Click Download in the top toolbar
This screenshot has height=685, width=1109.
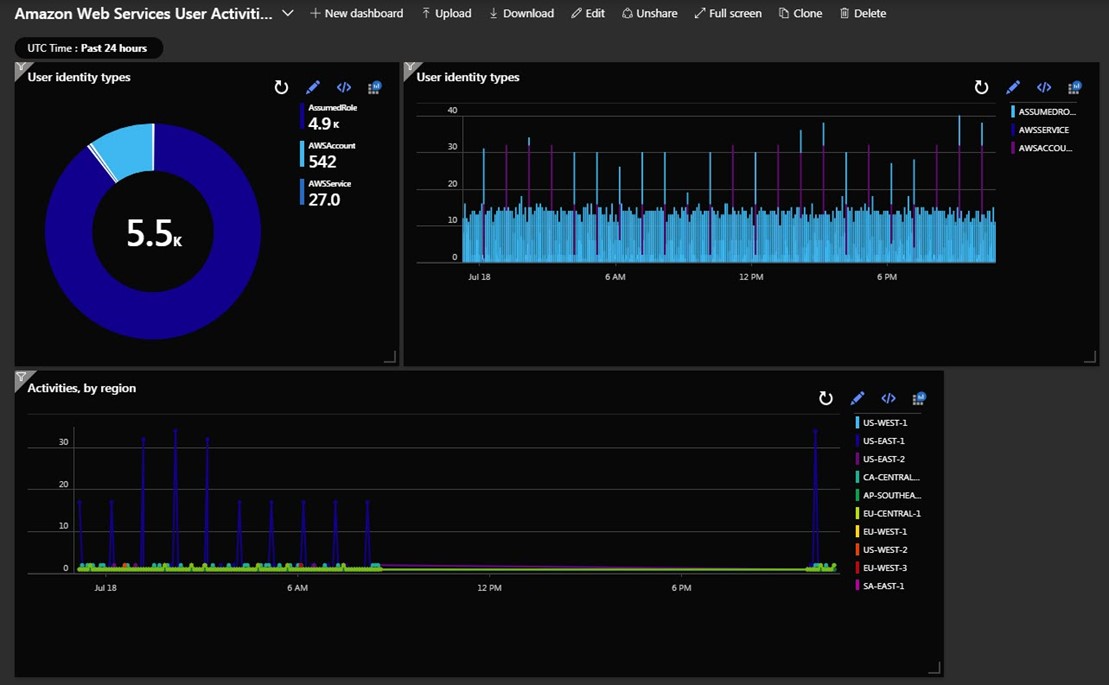521,13
